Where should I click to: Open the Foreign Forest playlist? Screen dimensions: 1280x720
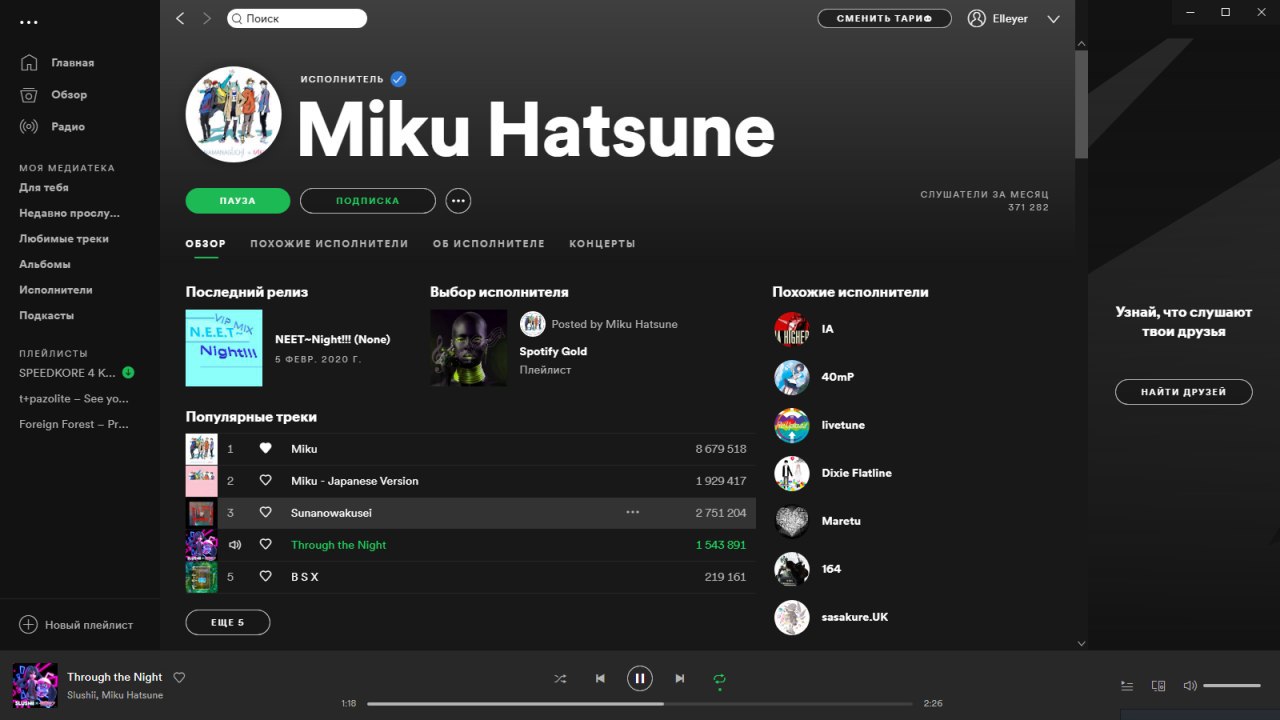pyautogui.click(x=74, y=424)
